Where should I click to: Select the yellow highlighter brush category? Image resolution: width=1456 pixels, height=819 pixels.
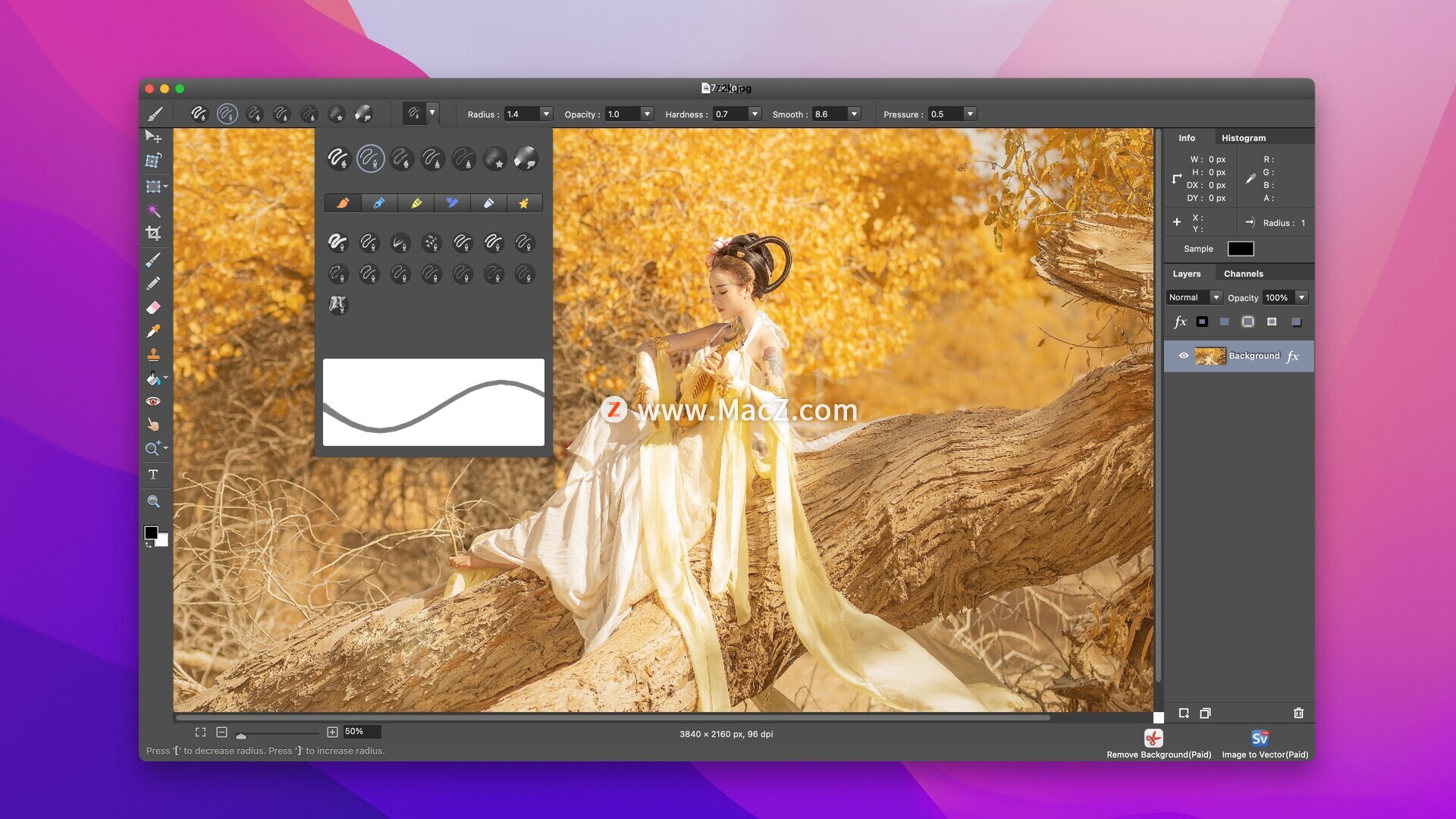416,203
